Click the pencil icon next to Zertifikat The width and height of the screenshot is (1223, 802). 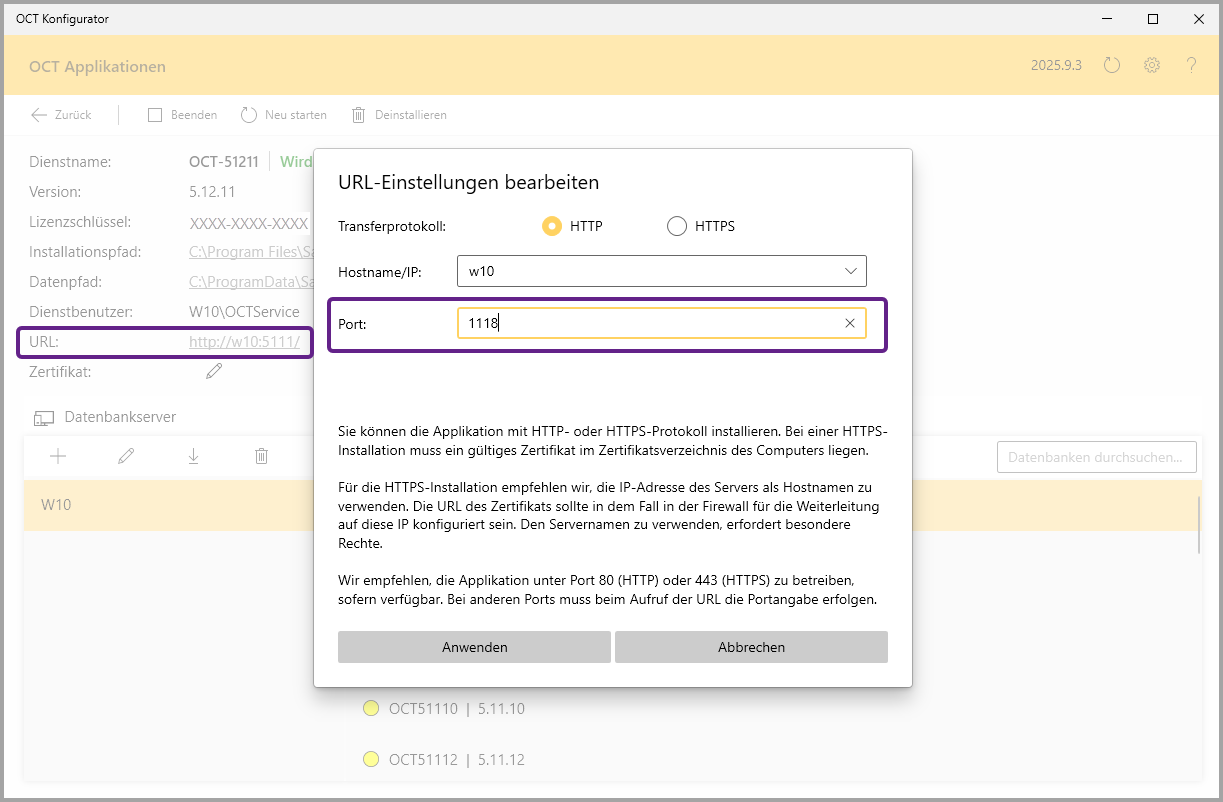point(214,372)
